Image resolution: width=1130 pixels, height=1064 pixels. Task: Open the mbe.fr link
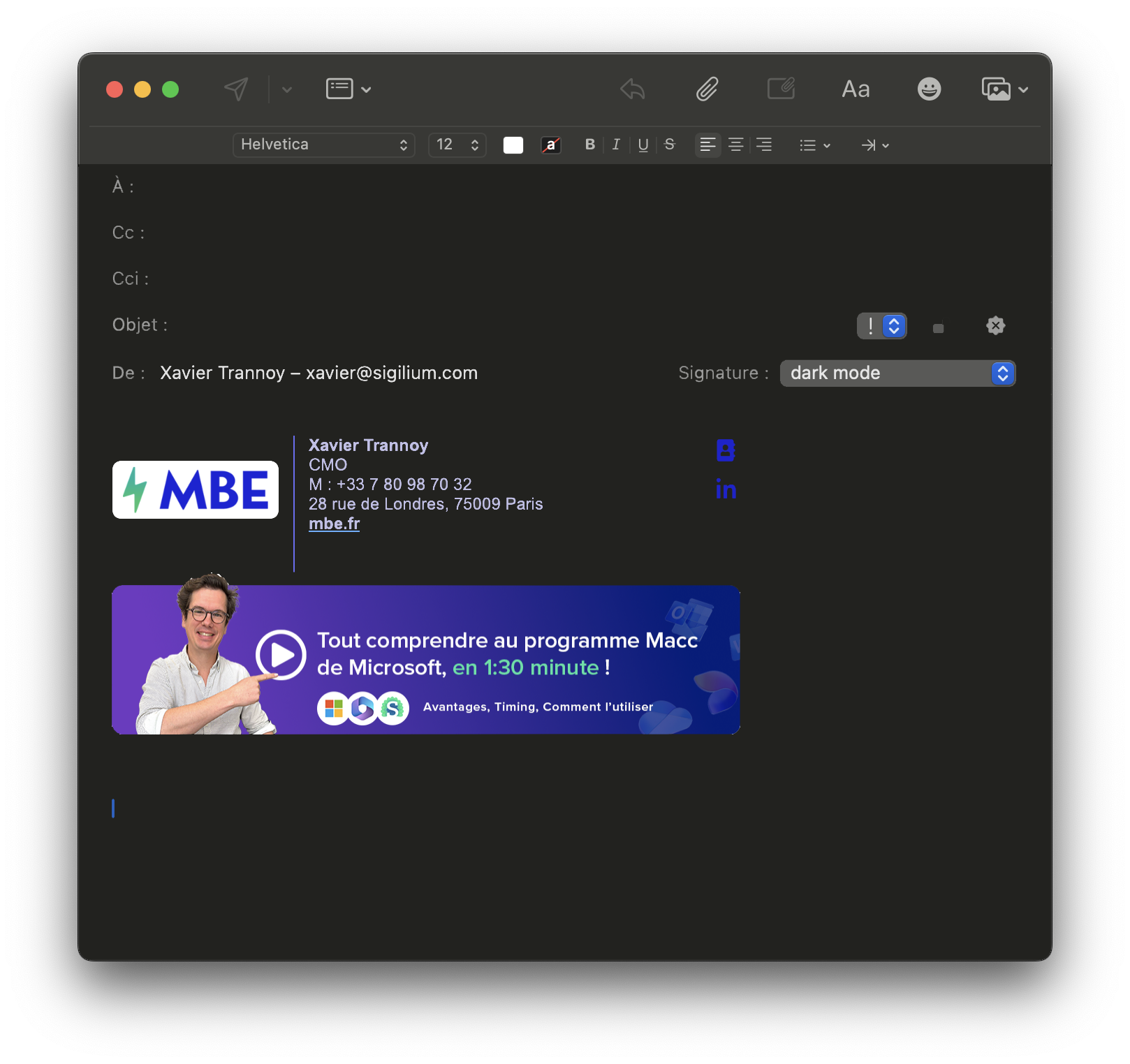[335, 524]
